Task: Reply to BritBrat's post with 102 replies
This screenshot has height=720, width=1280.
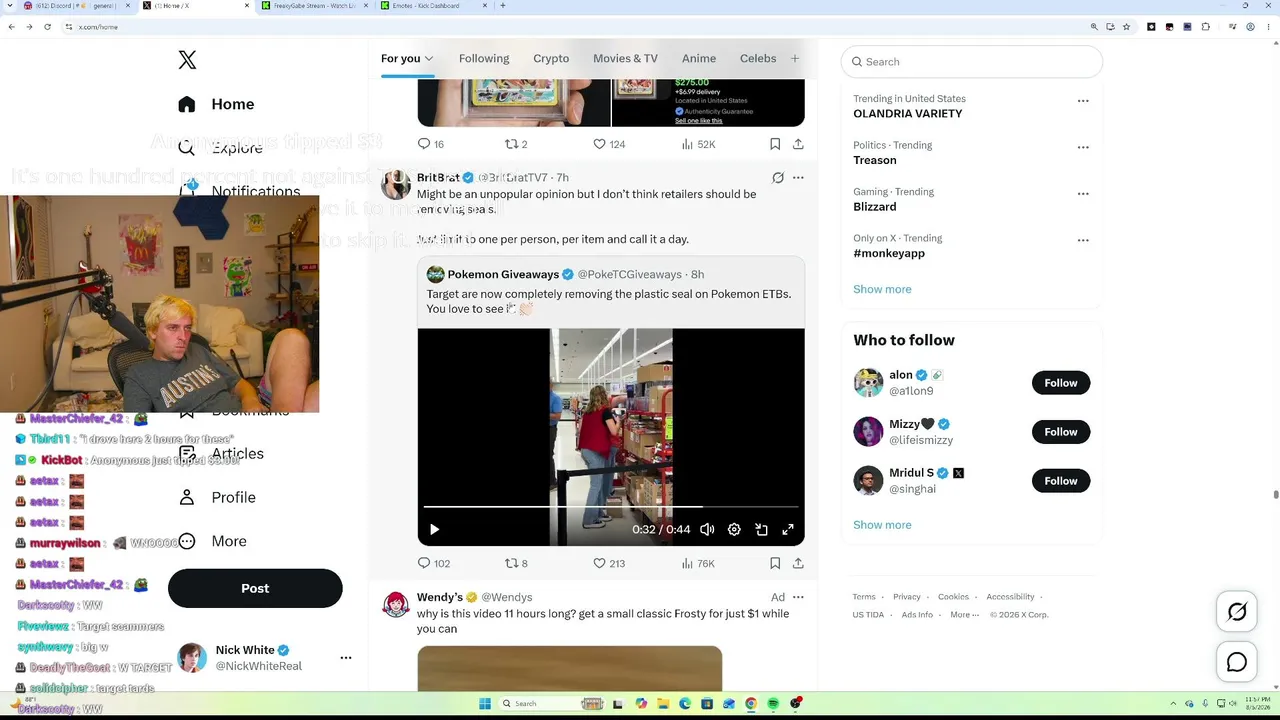Action: pos(433,563)
